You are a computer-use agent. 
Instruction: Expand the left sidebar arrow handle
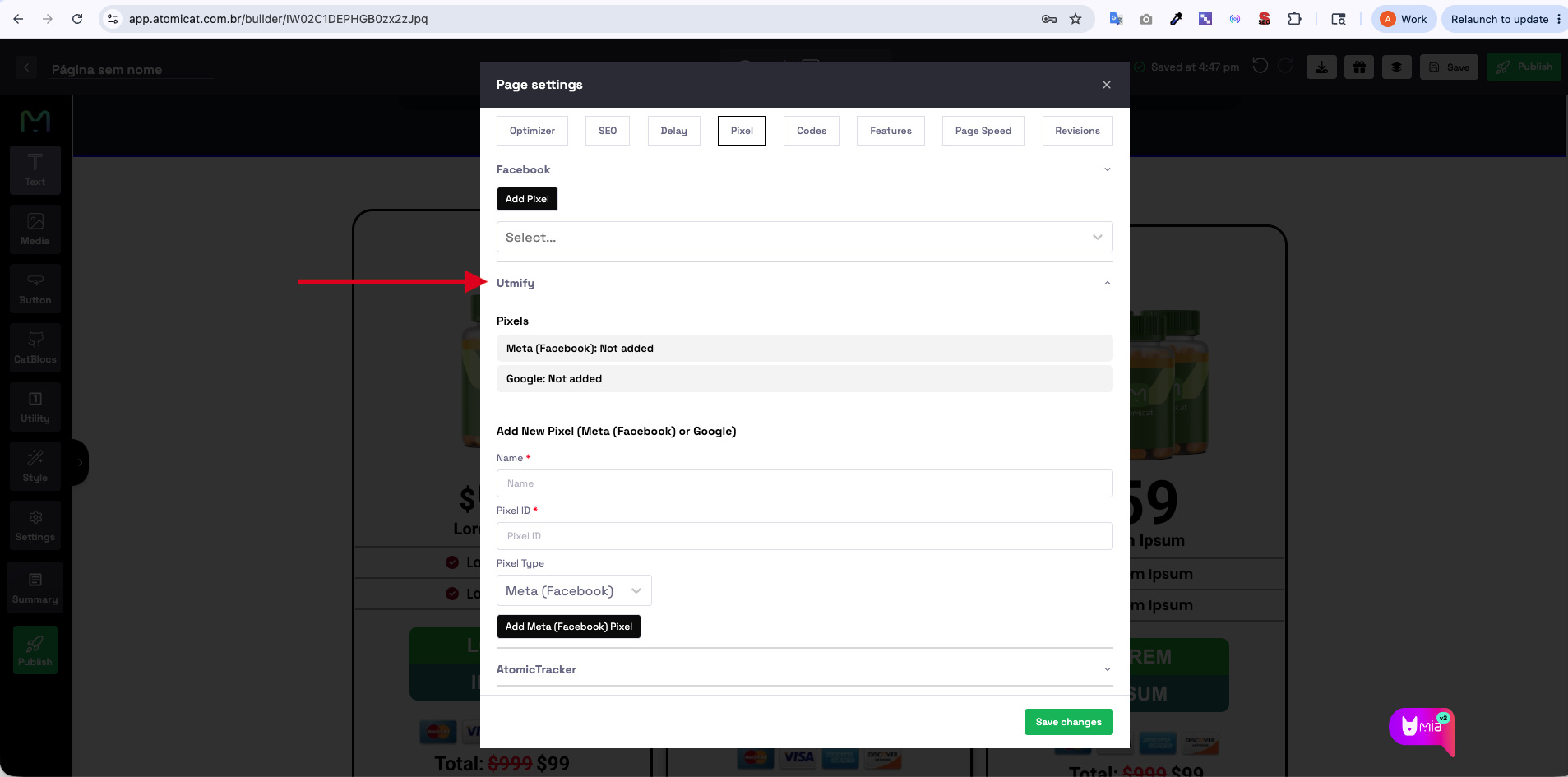click(80, 462)
